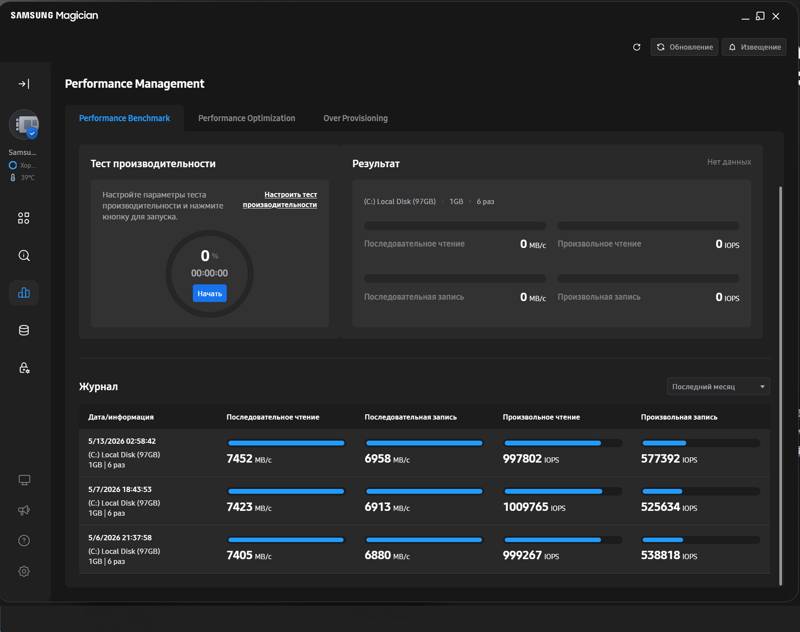
Task: Click the megaphone notice icon
Action: coord(24,510)
